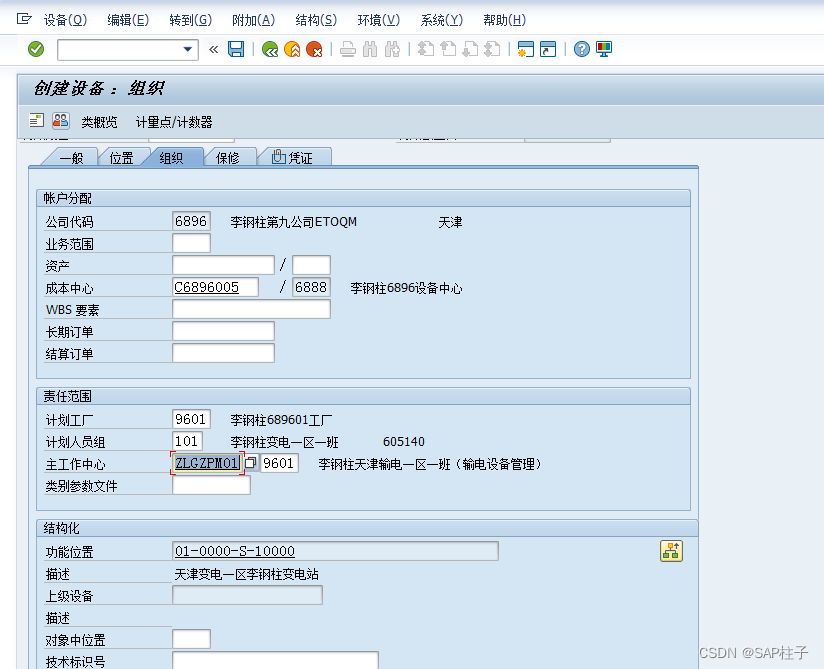Image resolution: width=824 pixels, height=669 pixels.
Task: Click the 功能位置 field 01-0000-S-10000
Action: [335, 551]
